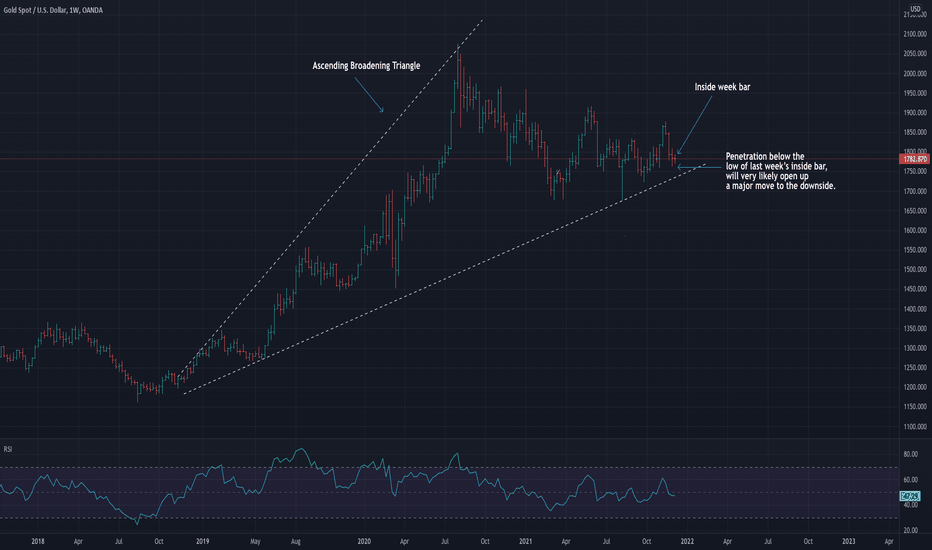Select the teal RSI current value label
The width and height of the screenshot is (932, 550).
[910, 496]
